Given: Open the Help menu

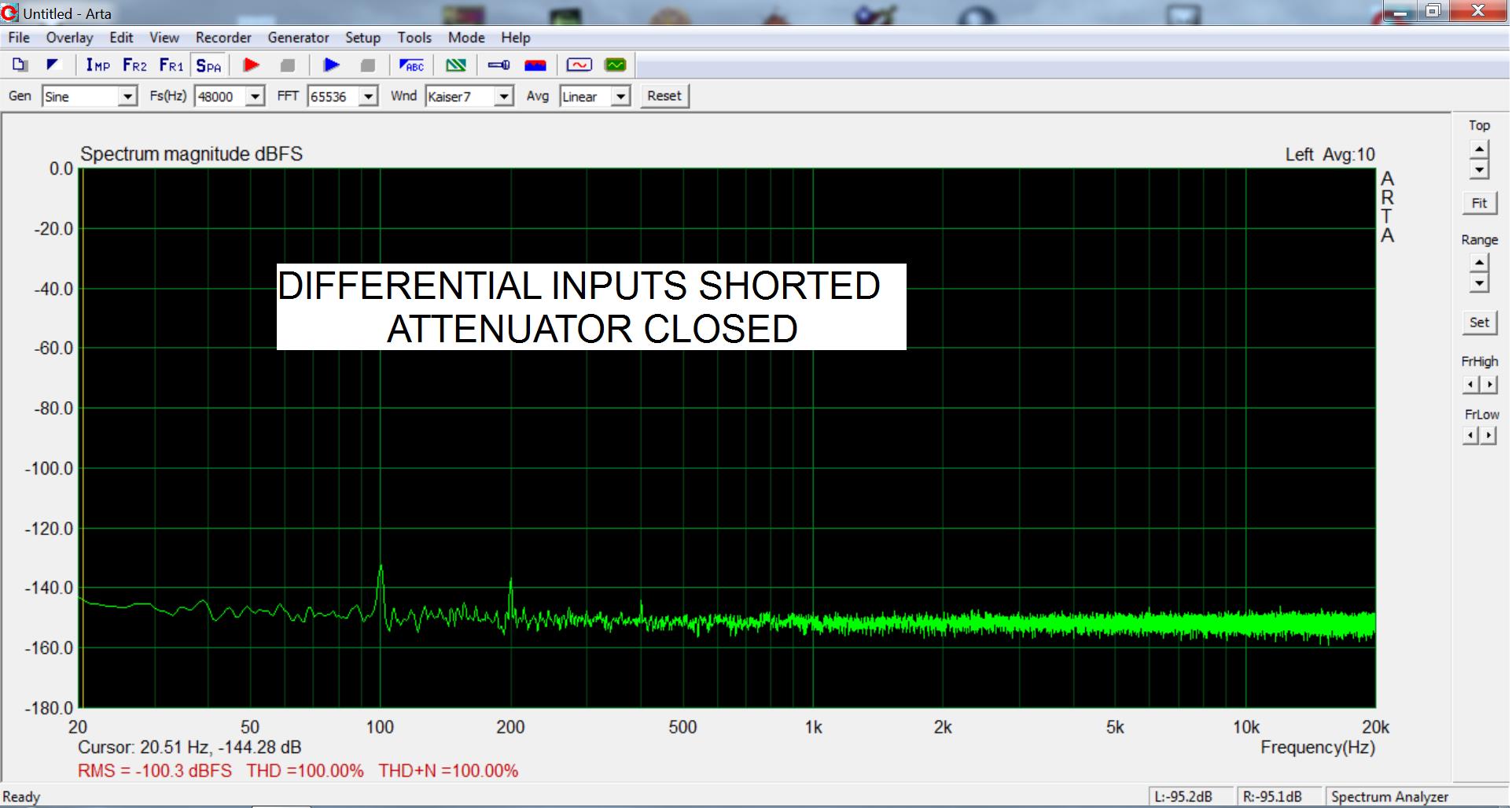Looking at the screenshot, I should [516, 38].
